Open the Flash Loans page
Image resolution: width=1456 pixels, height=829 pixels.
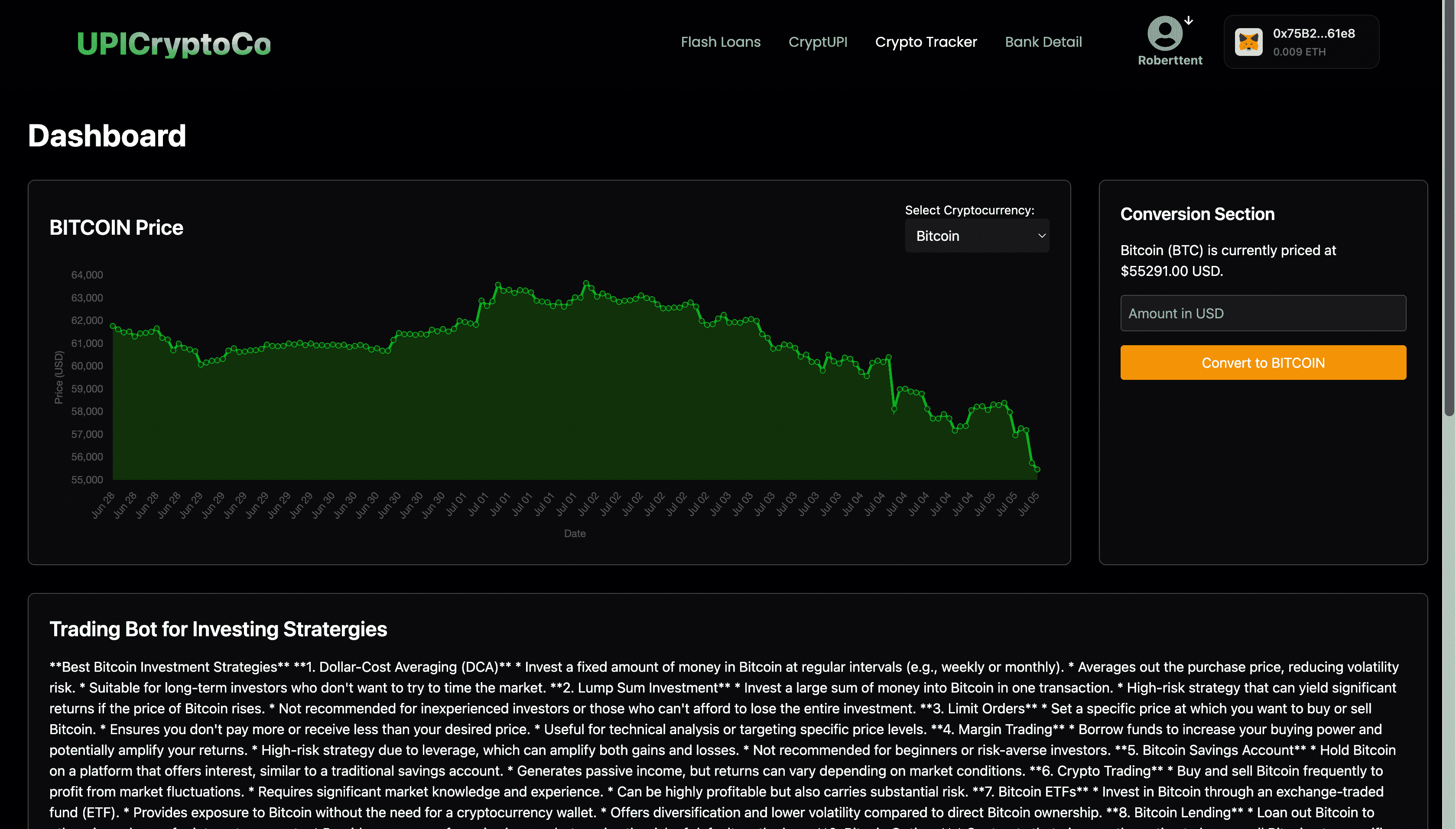pos(720,42)
